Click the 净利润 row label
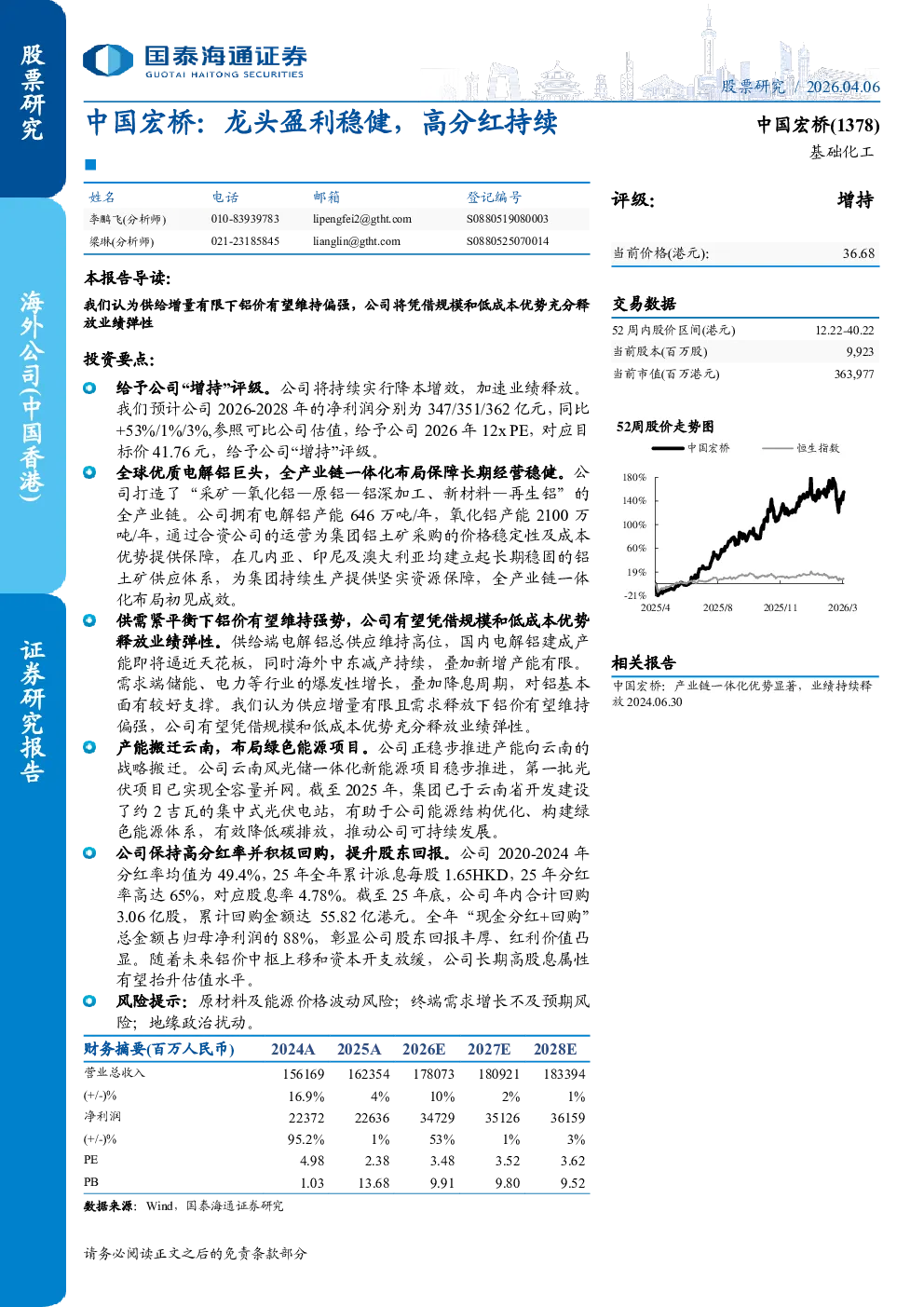The height and width of the screenshot is (1307, 924). [x=102, y=1117]
